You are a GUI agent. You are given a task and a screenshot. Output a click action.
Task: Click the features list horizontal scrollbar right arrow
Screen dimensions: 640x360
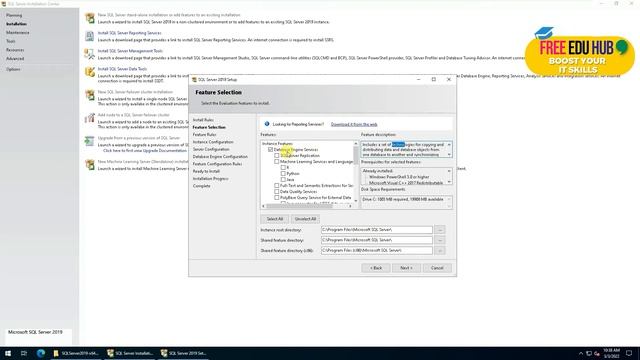(x=350, y=206)
